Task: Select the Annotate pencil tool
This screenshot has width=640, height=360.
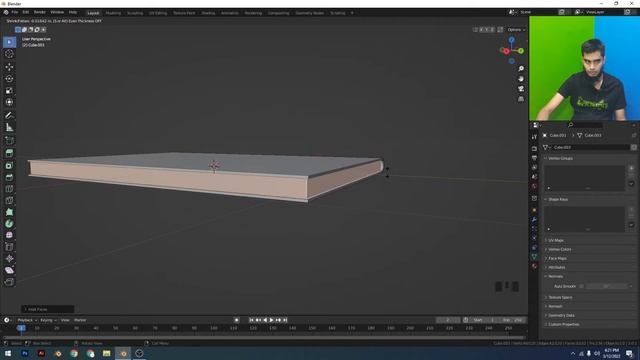Action: [x=9, y=116]
